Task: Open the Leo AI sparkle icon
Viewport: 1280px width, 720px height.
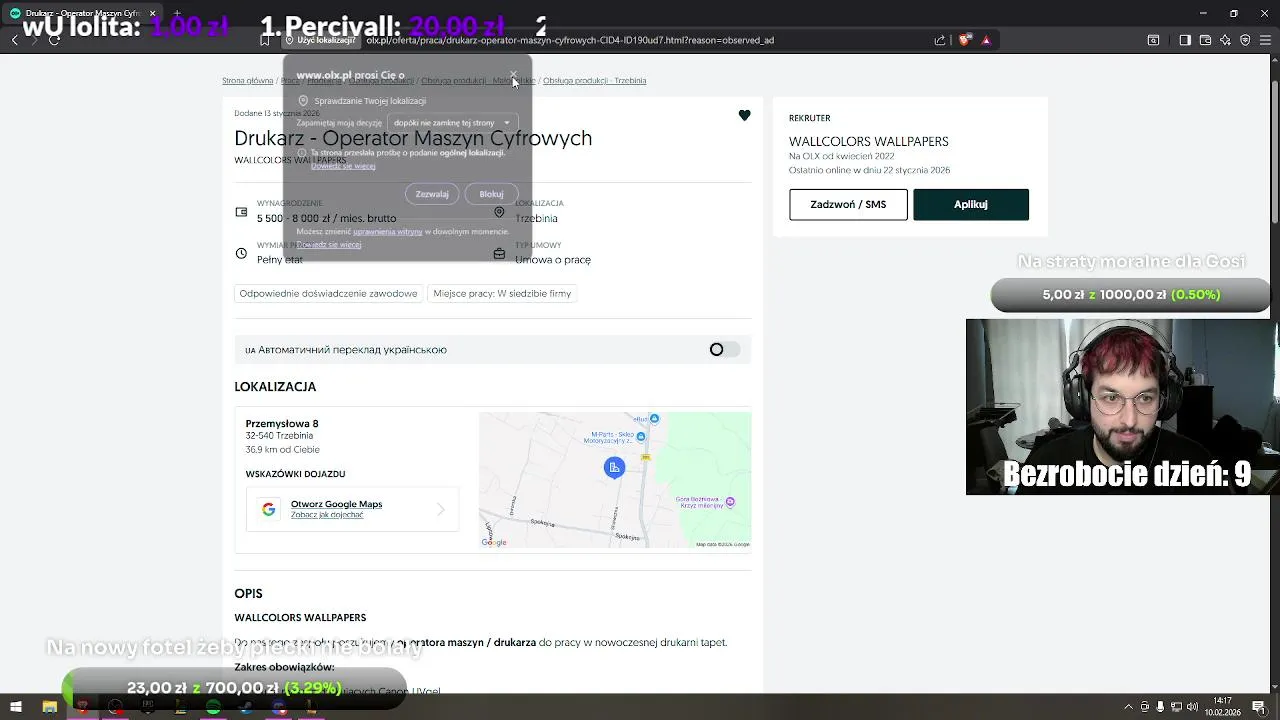Action: pos(1225,40)
